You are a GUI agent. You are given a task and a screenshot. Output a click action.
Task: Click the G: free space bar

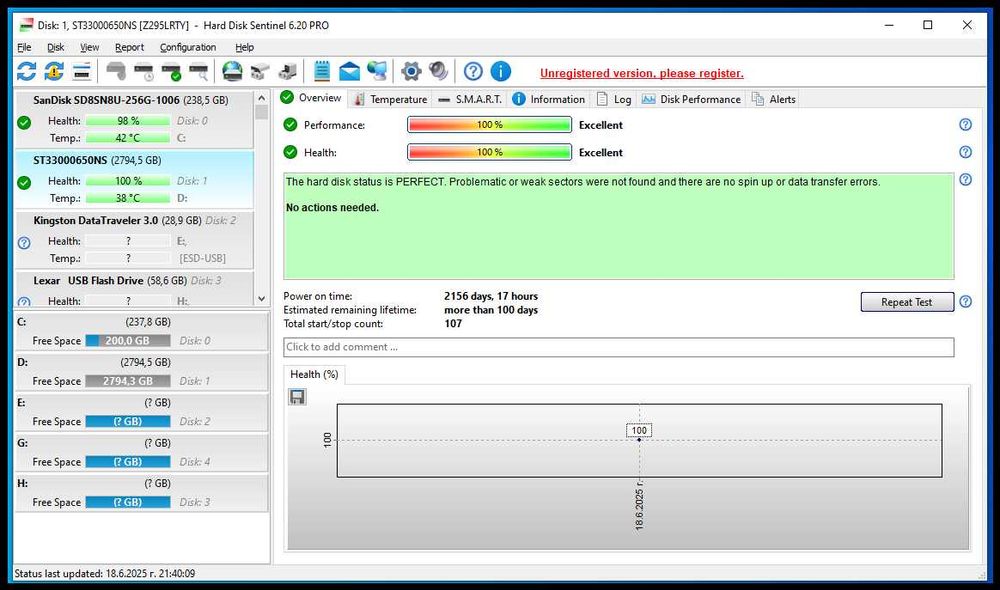[128, 462]
